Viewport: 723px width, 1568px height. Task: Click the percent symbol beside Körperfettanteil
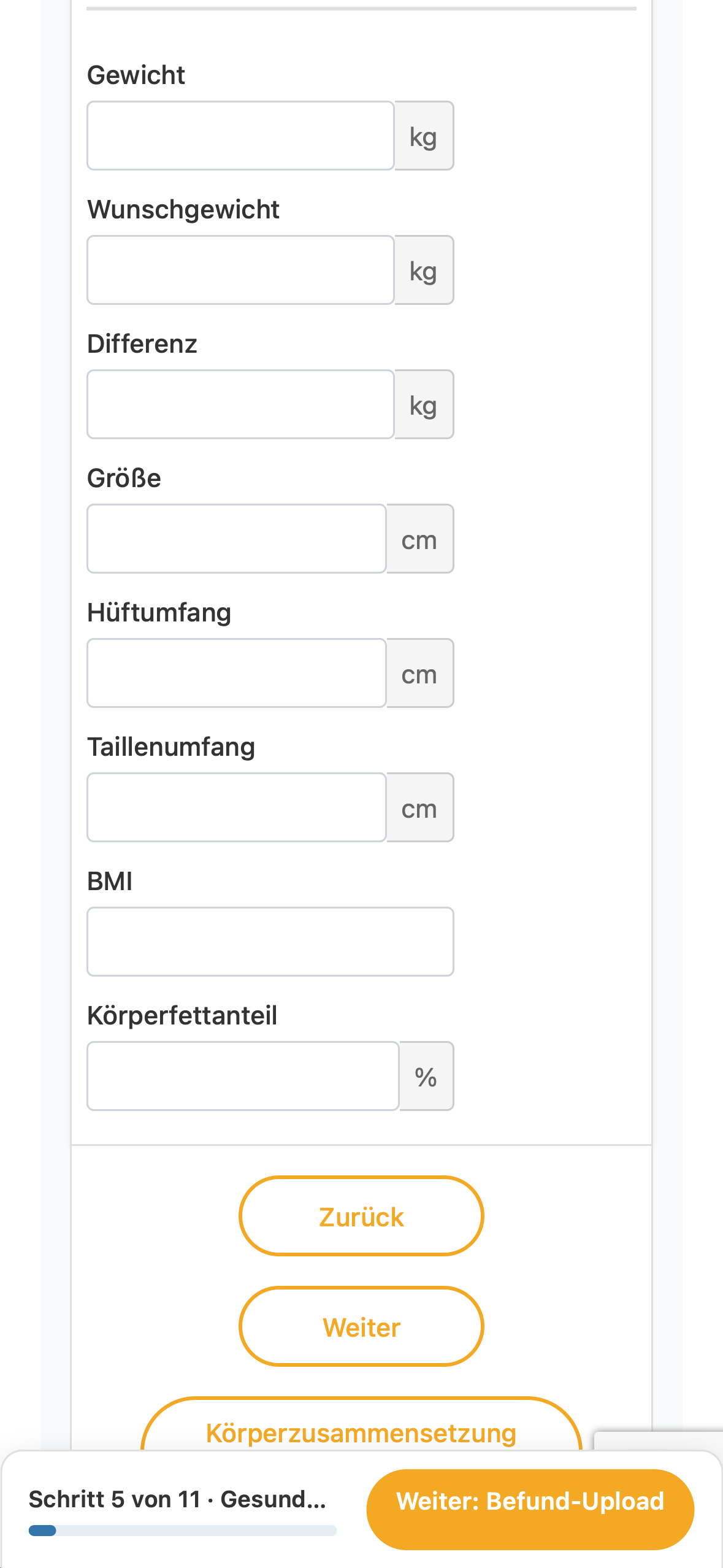point(426,1076)
